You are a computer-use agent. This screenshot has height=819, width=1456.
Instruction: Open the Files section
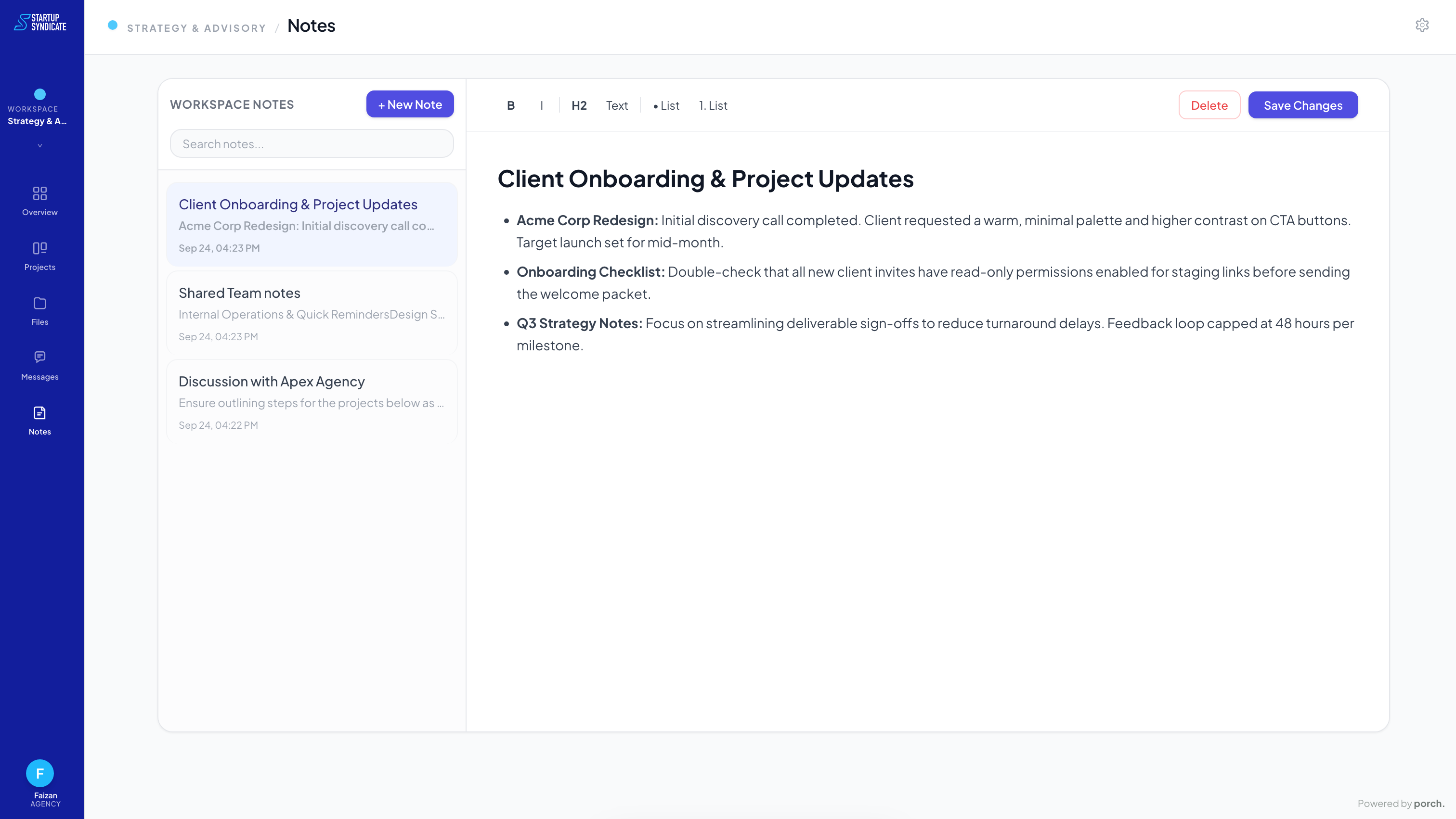[x=39, y=311]
